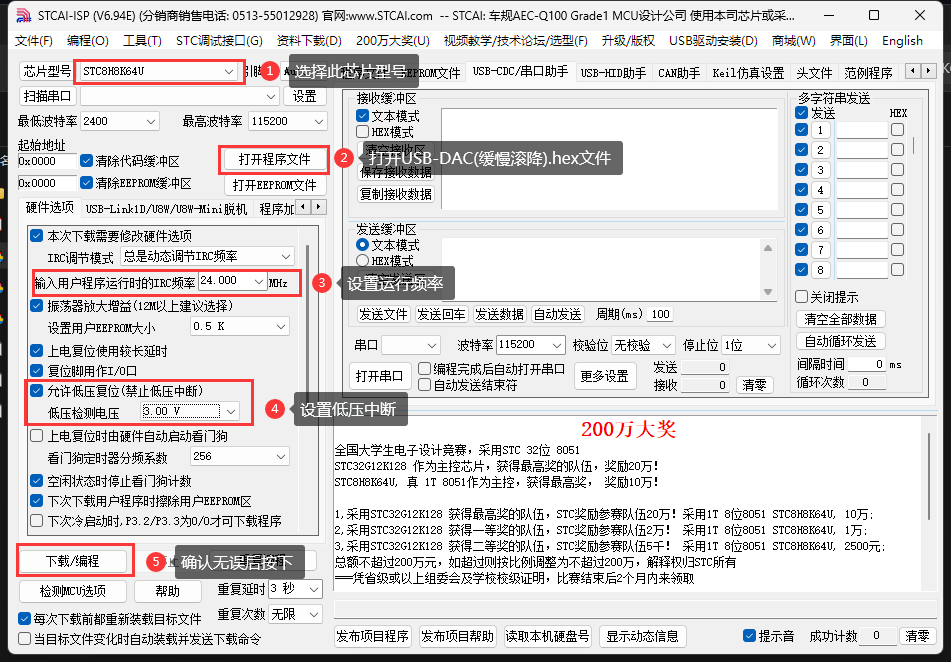Click the 打开串口 button
951x662 pixels.
click(x=379, y=376)
